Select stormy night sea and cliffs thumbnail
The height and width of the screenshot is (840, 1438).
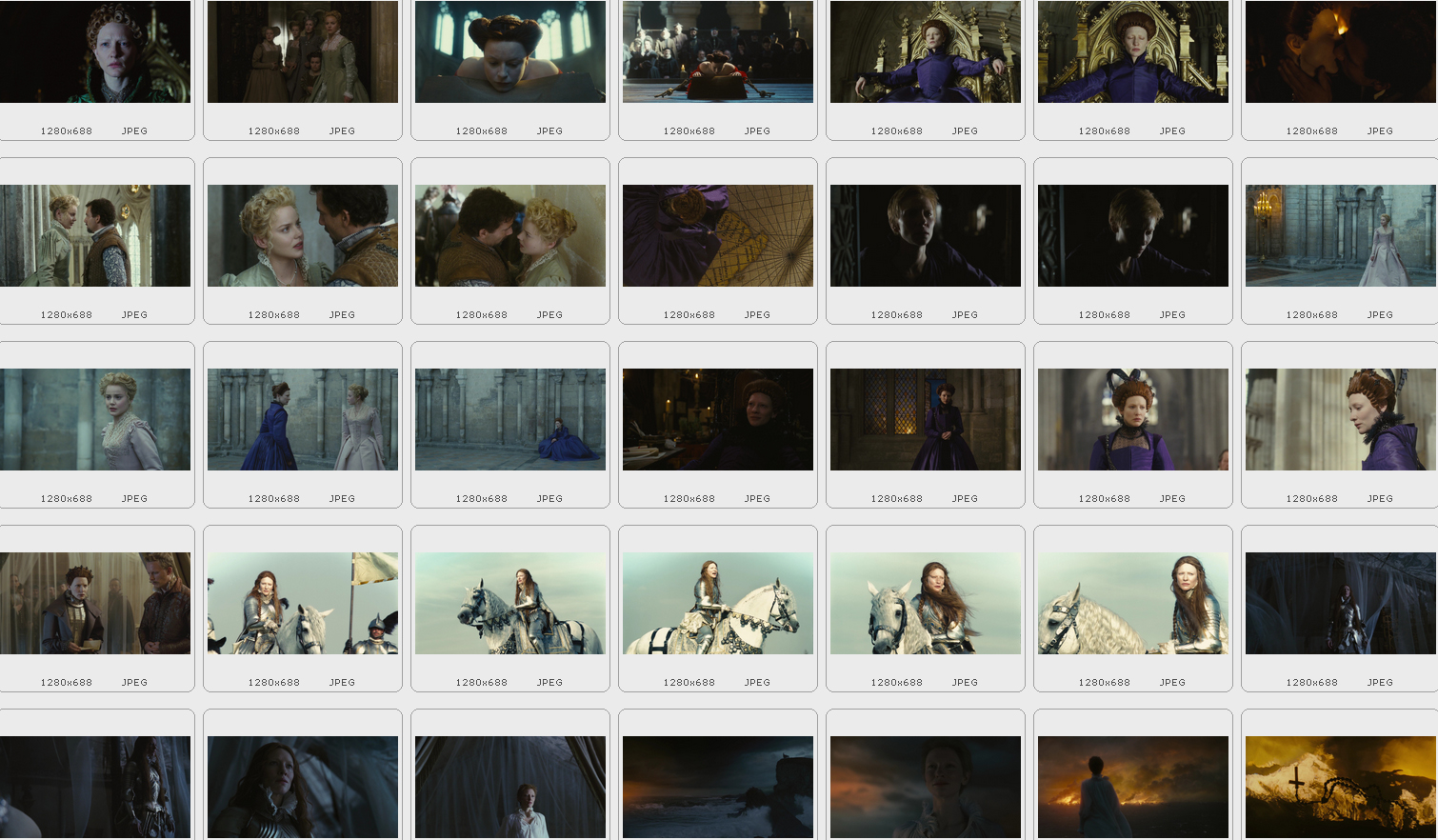coord(718,787)
